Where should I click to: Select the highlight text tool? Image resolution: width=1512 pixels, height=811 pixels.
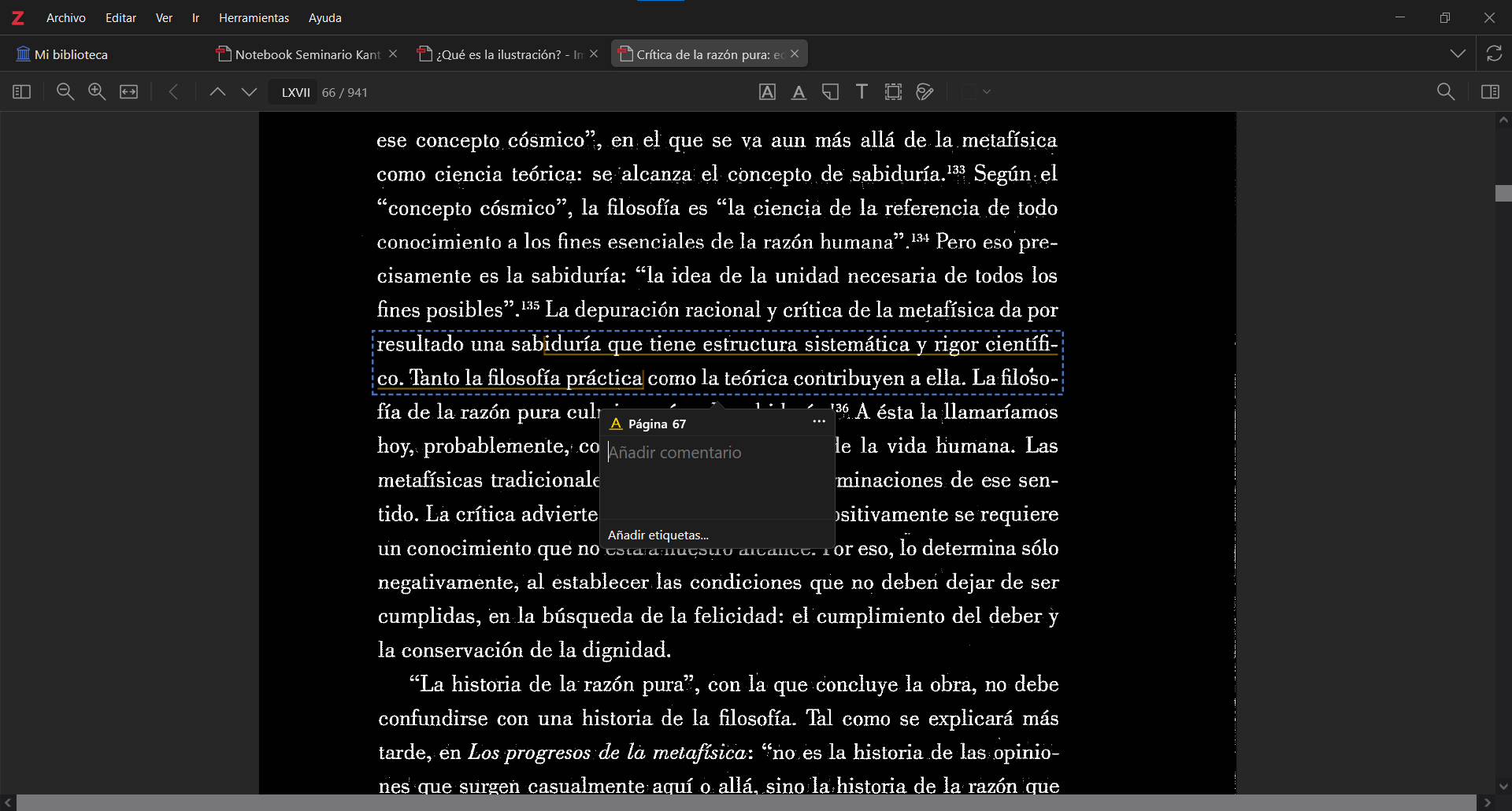click(767, 92)
